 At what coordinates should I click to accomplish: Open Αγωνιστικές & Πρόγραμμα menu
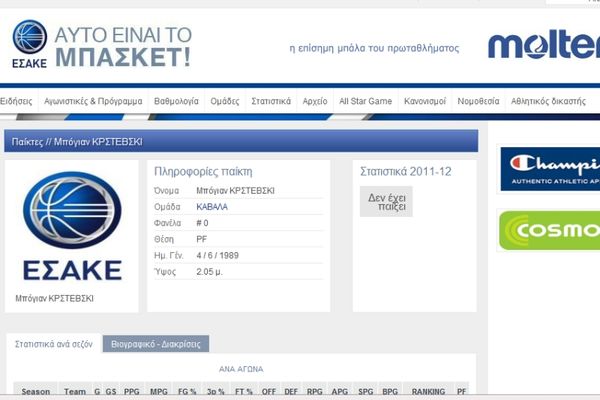click(93, 101)
